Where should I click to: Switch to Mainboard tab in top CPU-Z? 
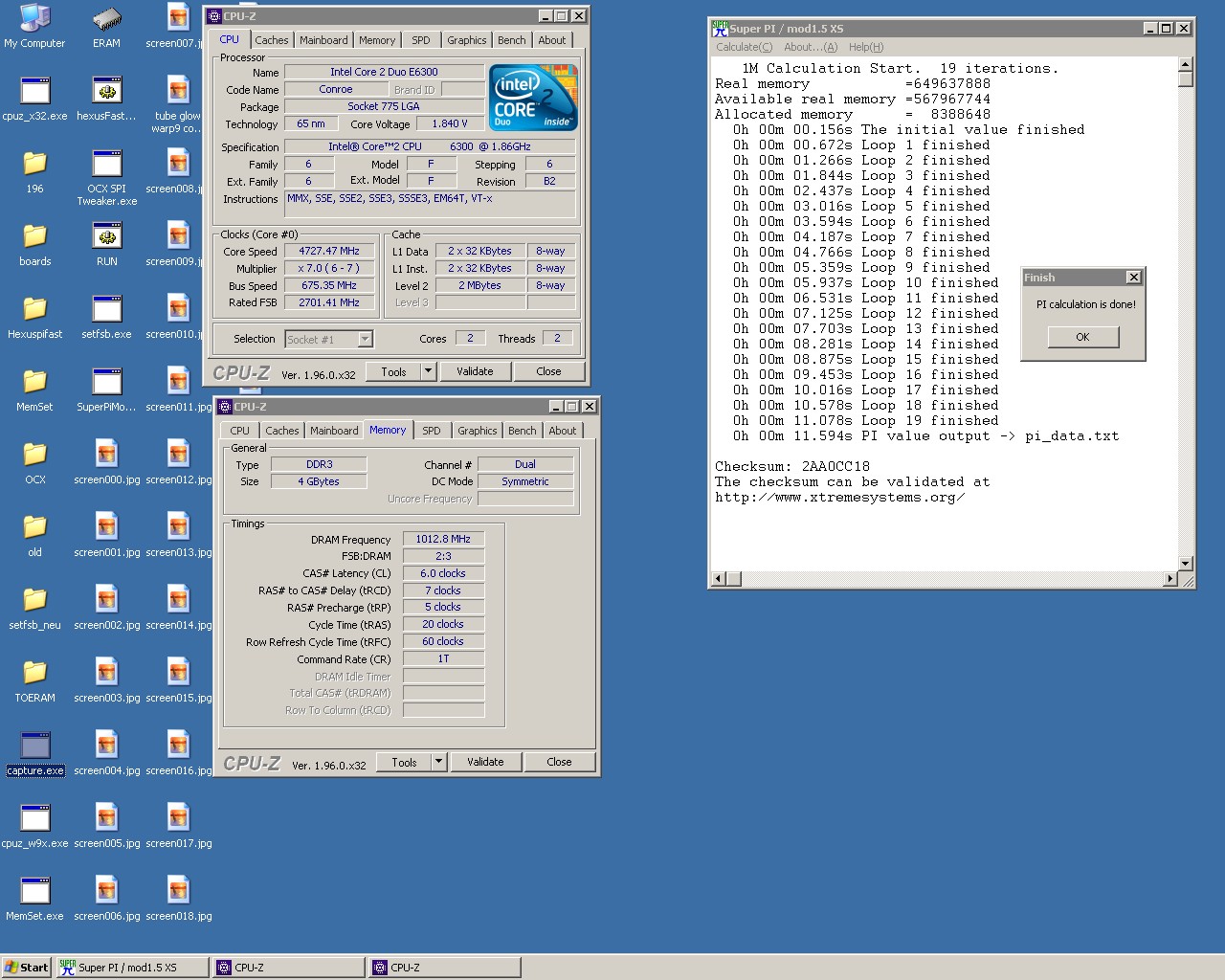[323, 40]
